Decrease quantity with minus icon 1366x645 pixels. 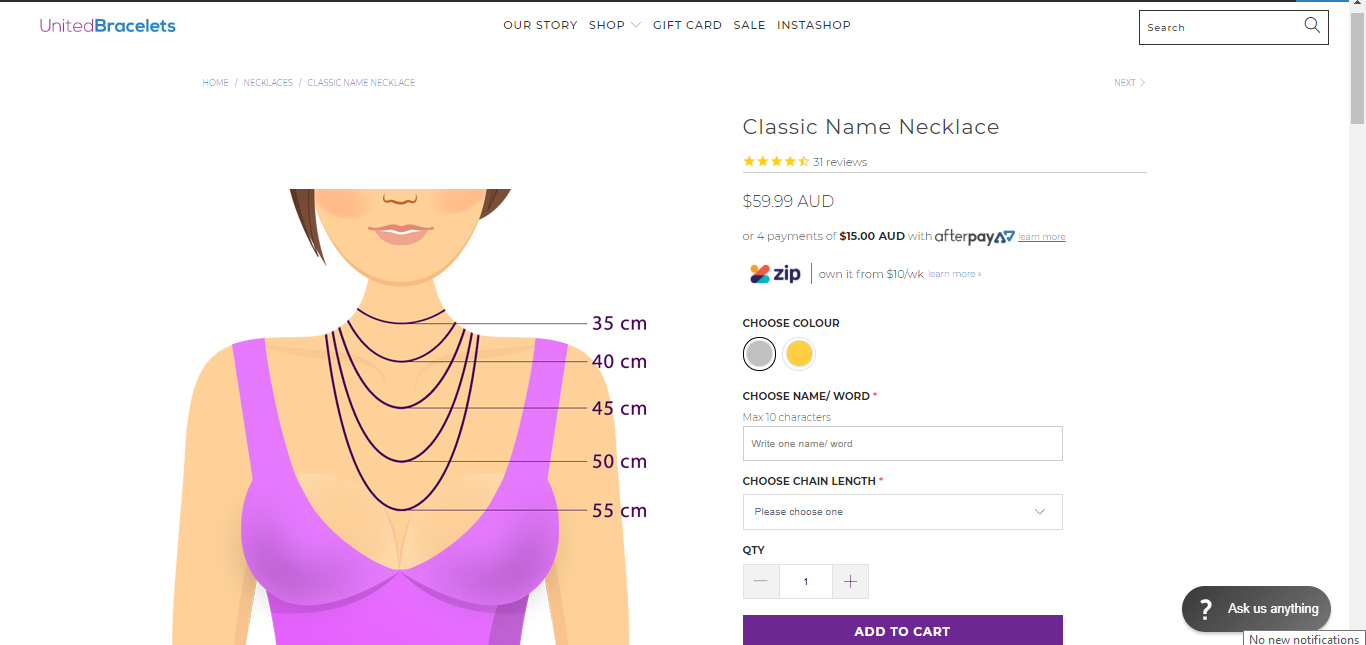pos(761,582)
